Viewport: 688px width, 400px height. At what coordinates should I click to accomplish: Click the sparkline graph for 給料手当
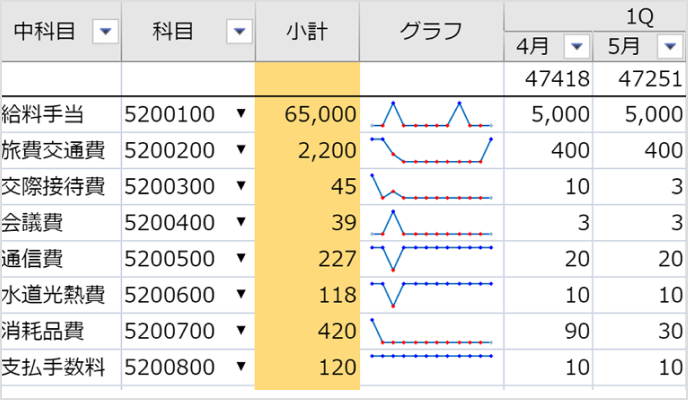pyautogui.click(x=431, y=114)
